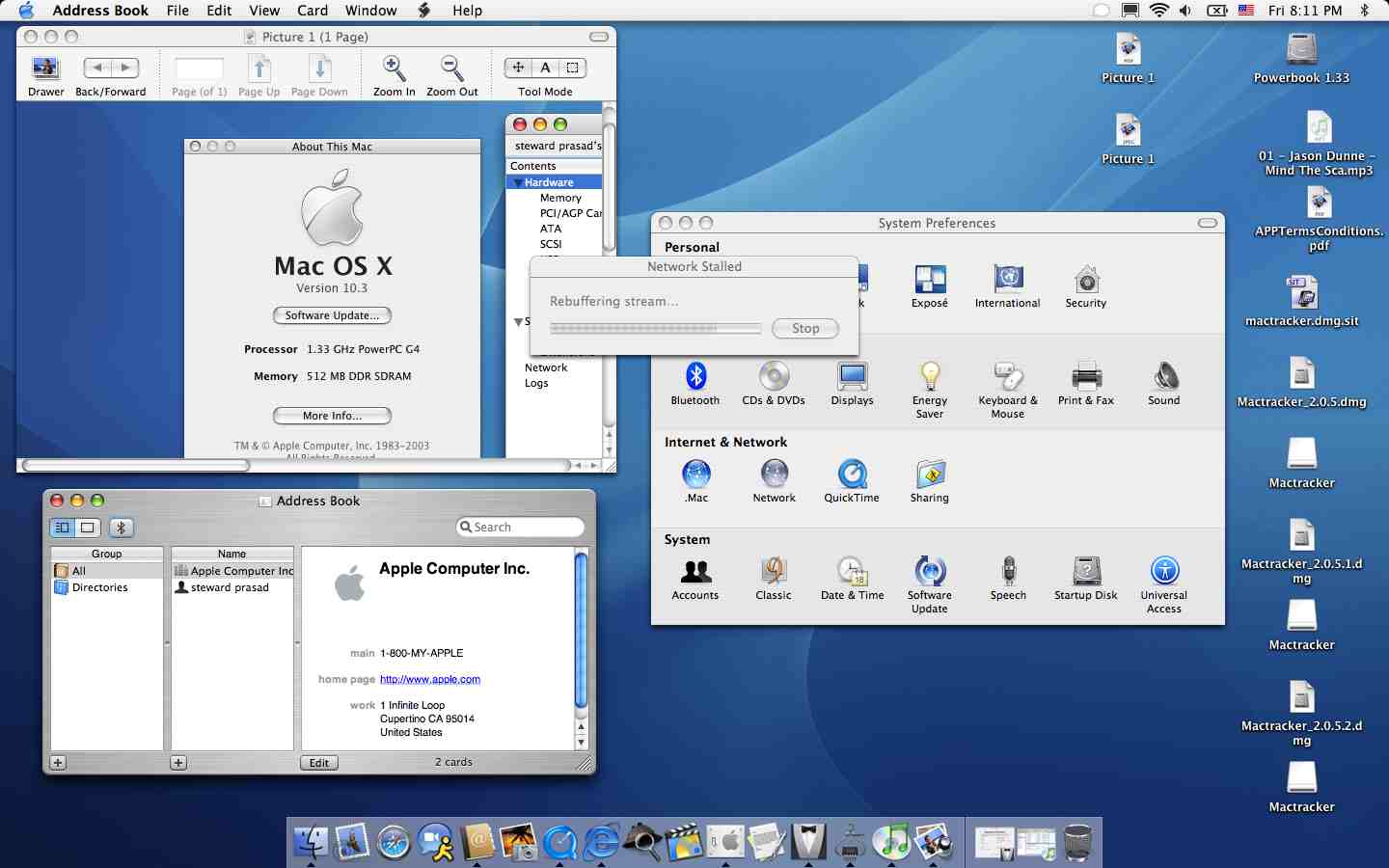Open the File menu
The width and height of the screenshot is (1389, 868).
tap(177, 11)
